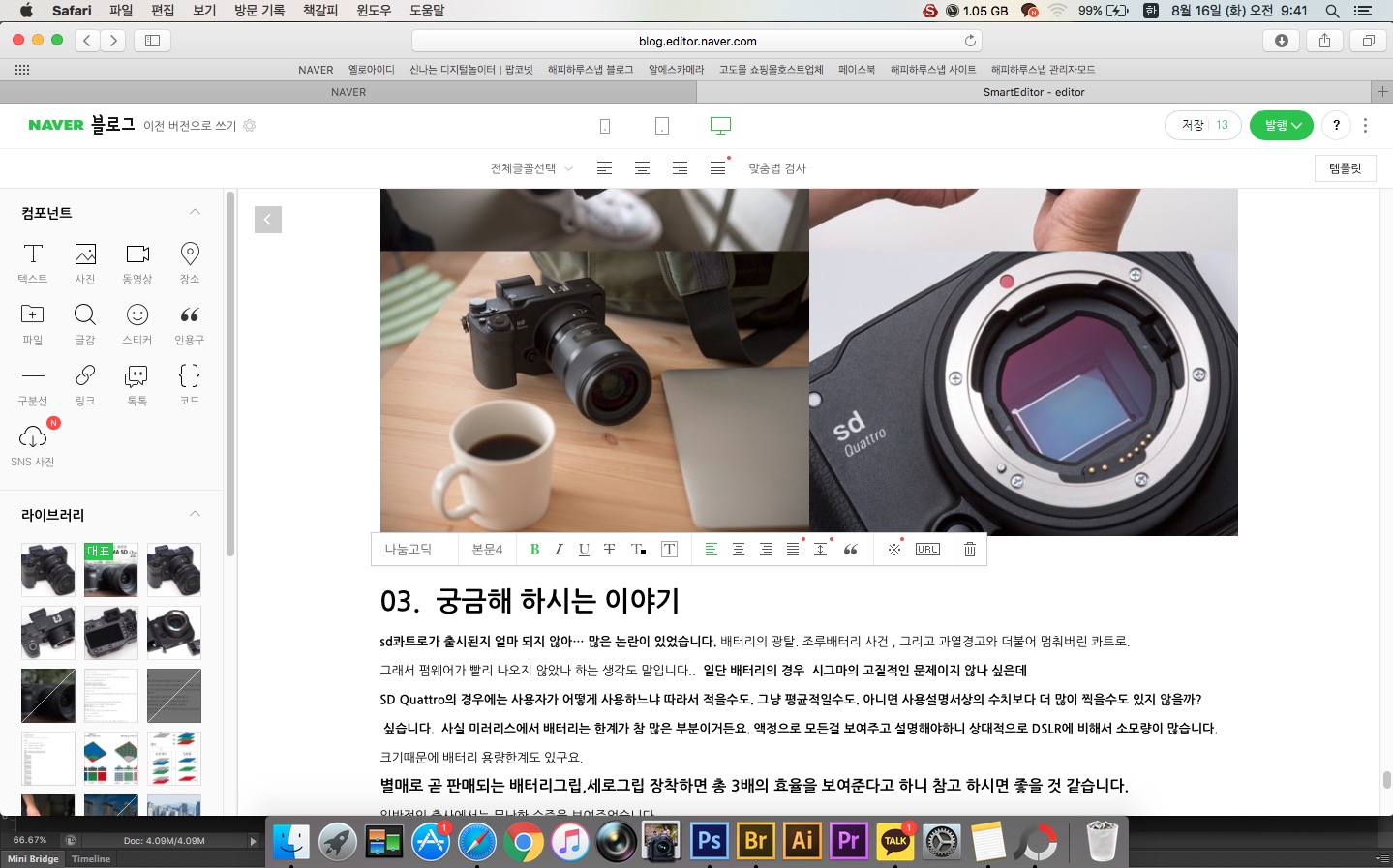Reload the page in Safari address bar
The width and height of the screenshot is (1393, 868).
(970, 41)
